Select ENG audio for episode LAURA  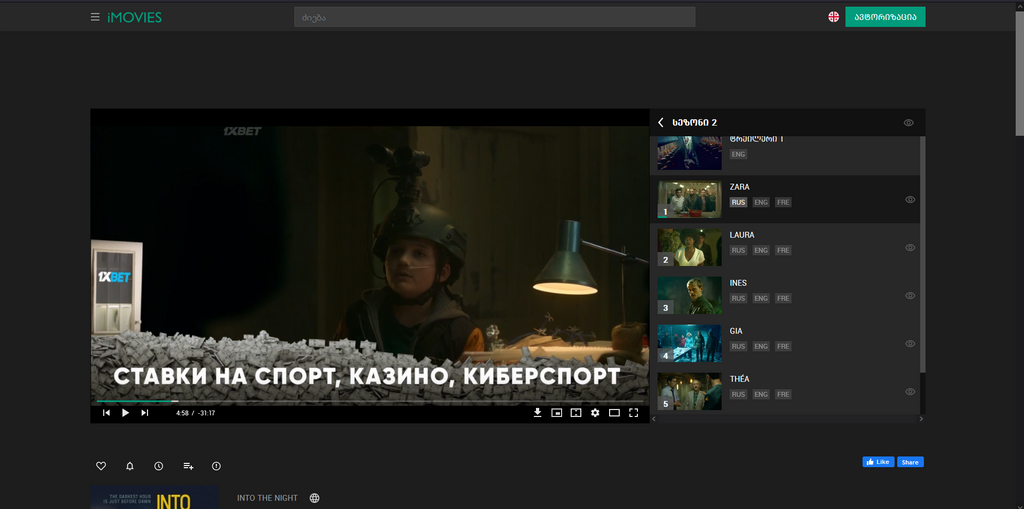(761, 250)
